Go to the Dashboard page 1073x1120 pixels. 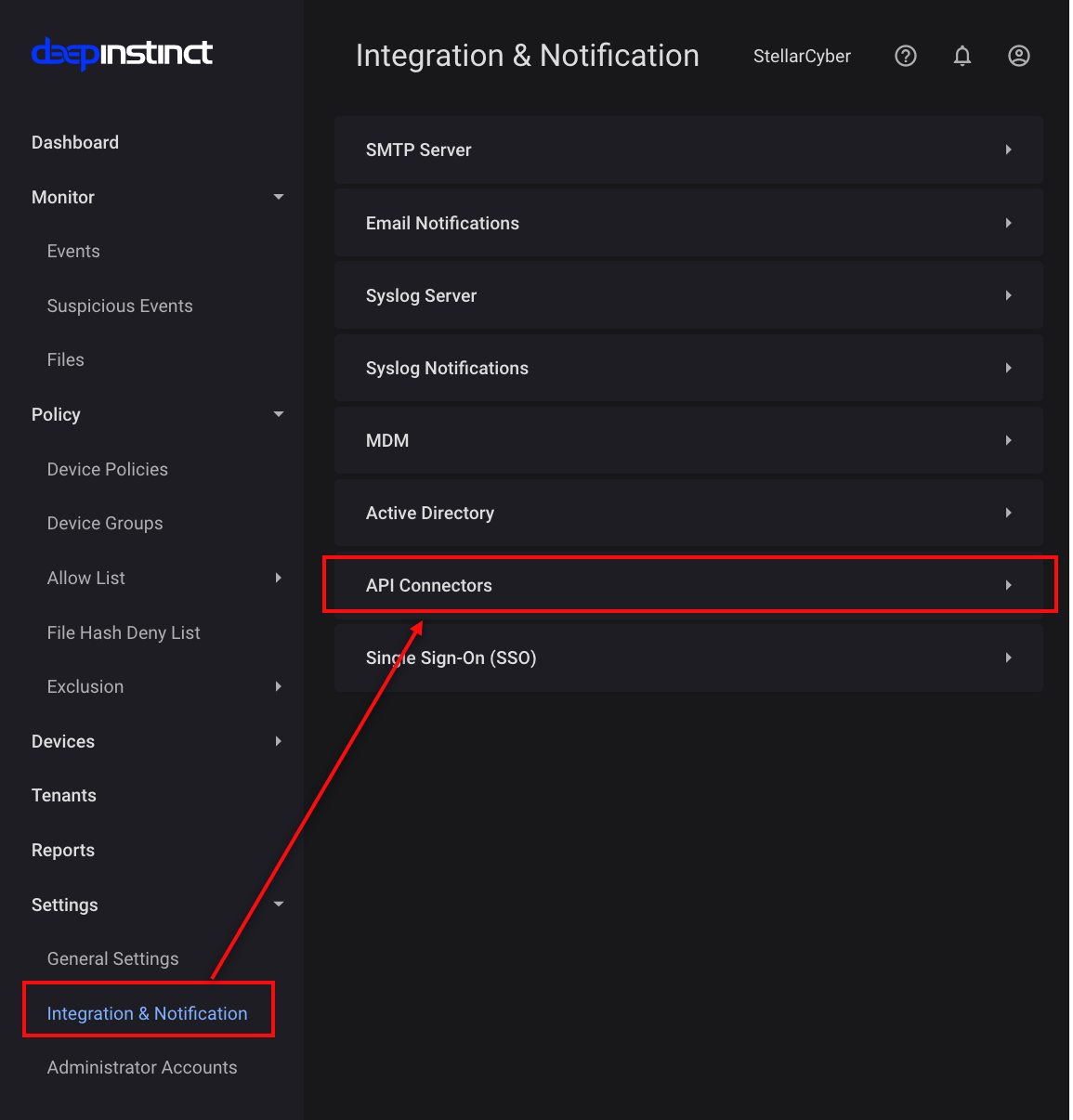click(x=75, y=142)
